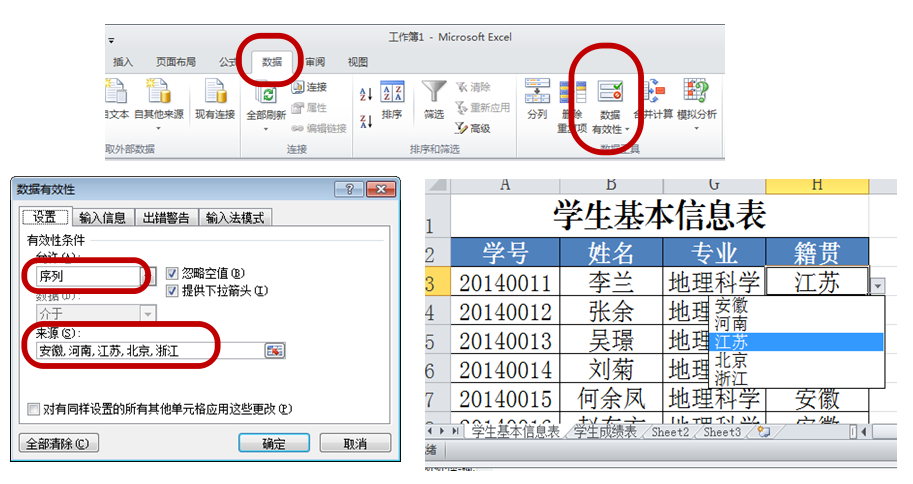This screenshot has height=484, width=913.
Task: Open the 高级 advanced filter item
Action: pyautogui.click(x=473, y=128)
